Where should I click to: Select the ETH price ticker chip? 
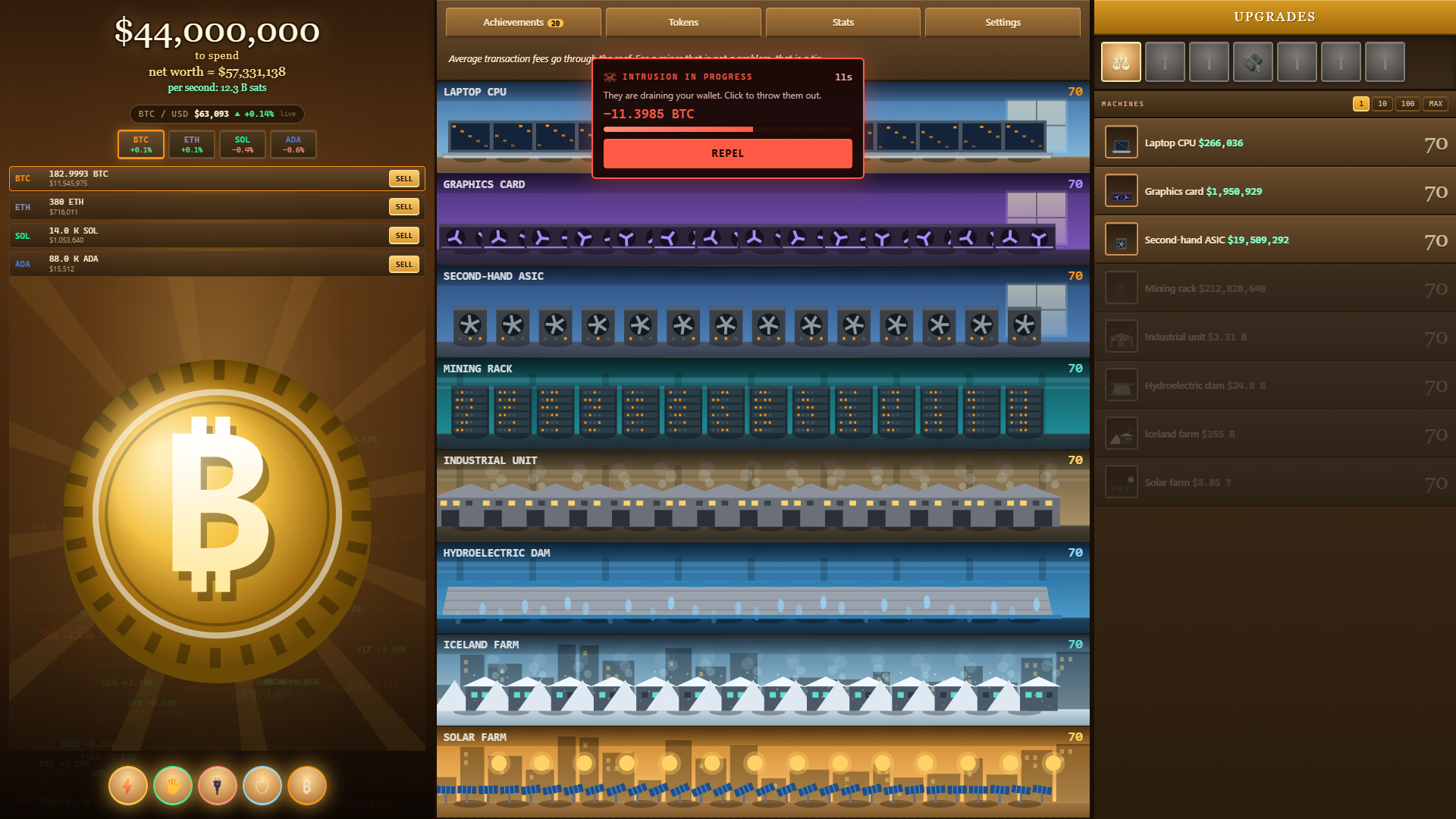pyautogui.click(x=192, y=144)
